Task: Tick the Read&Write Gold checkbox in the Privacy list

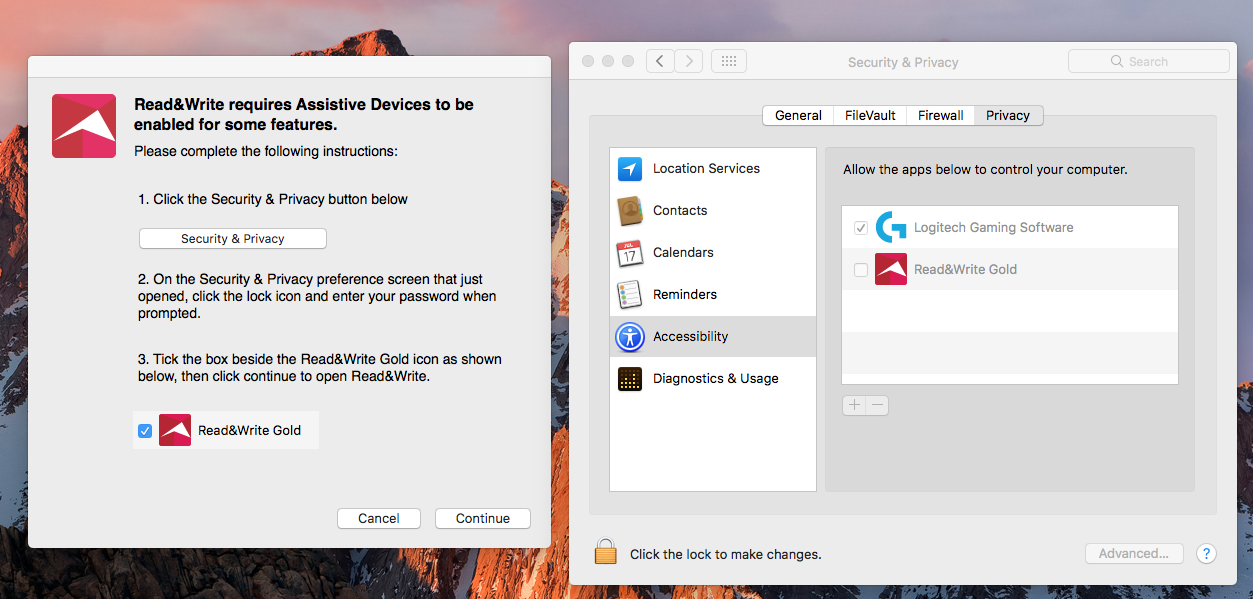Action: click(x=861, y=270)
